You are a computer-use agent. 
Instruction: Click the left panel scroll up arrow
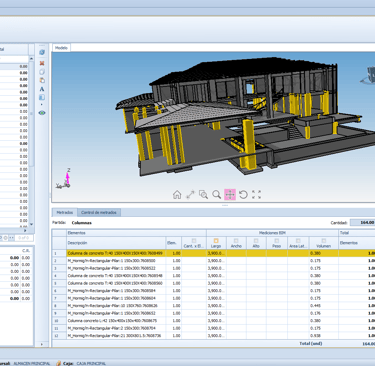(x=31, y=59)
